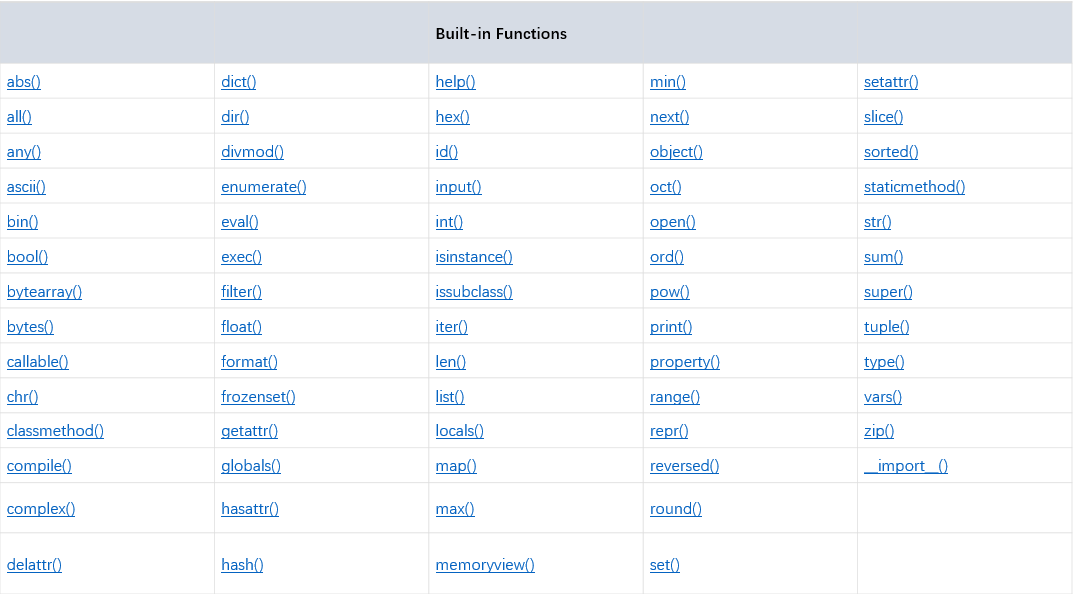Go to the bytearray() entry
This screenshot has width=1075, height=594.
click(x=44, y=292)
